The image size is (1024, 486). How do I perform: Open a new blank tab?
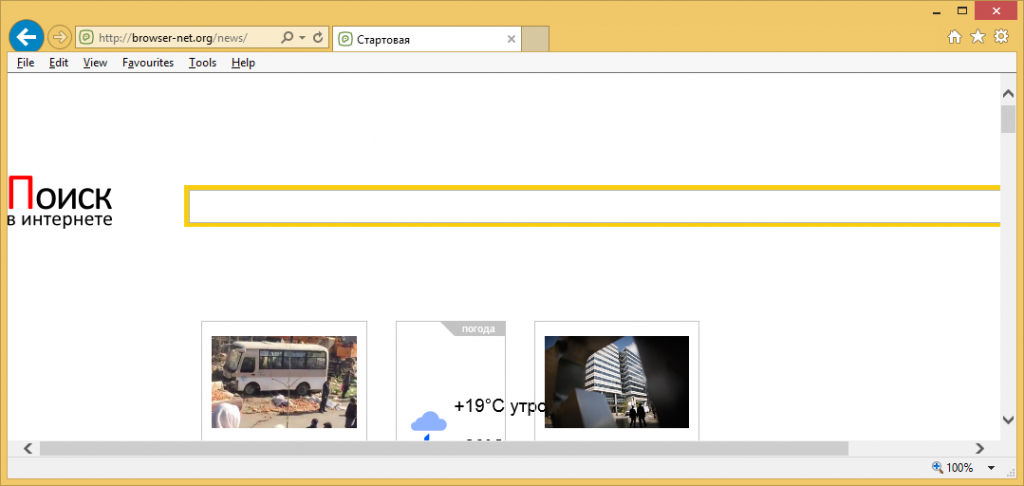point(536,39)
